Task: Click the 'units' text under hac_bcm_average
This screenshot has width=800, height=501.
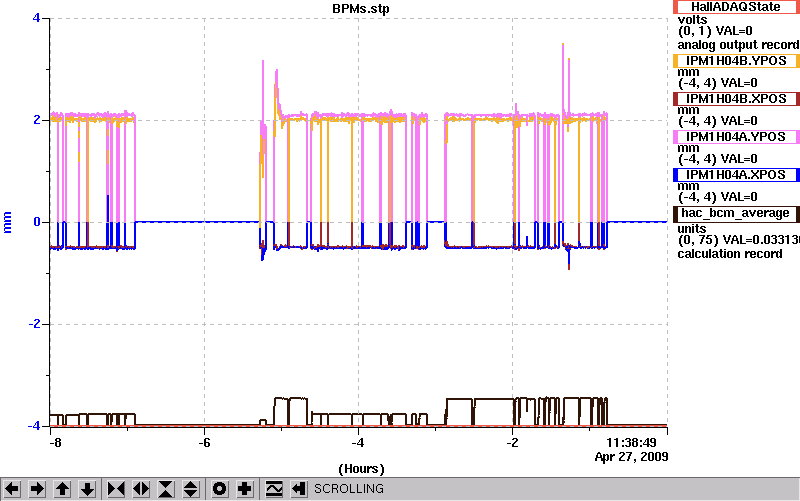Action: (x=692, y=229)
